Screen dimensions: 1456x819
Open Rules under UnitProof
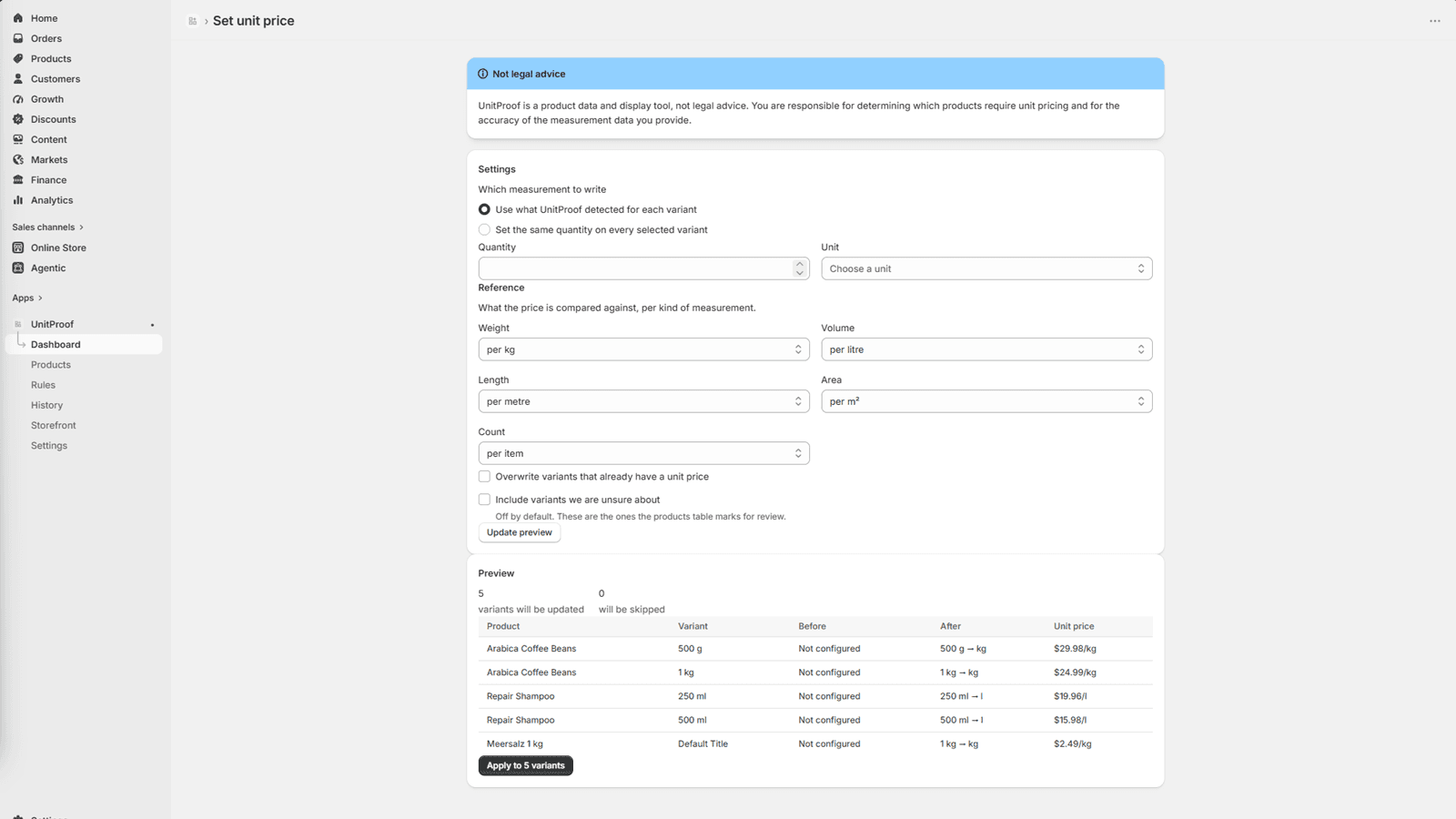tap(43, 385)
